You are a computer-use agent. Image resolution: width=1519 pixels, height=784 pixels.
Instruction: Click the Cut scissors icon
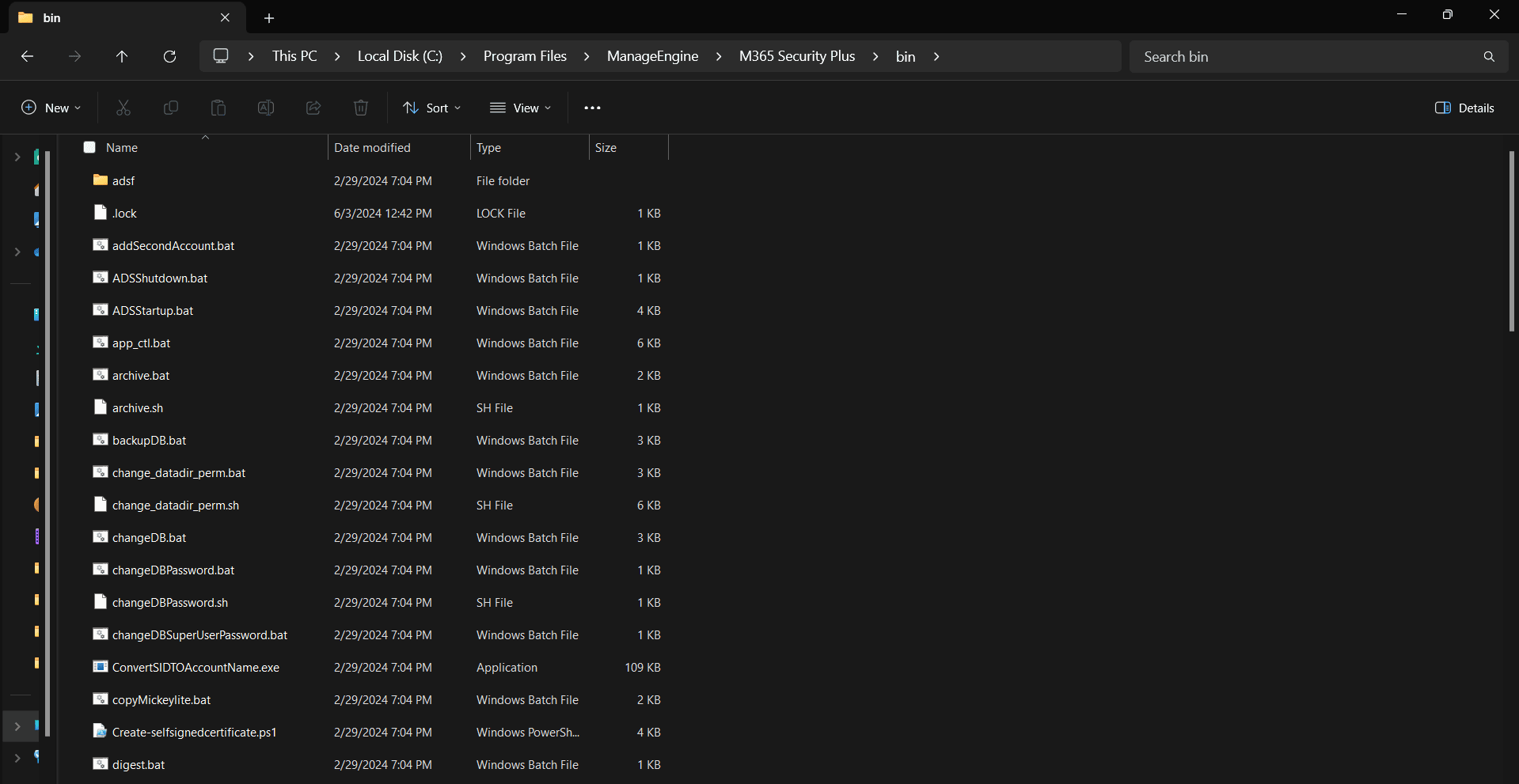123,108
